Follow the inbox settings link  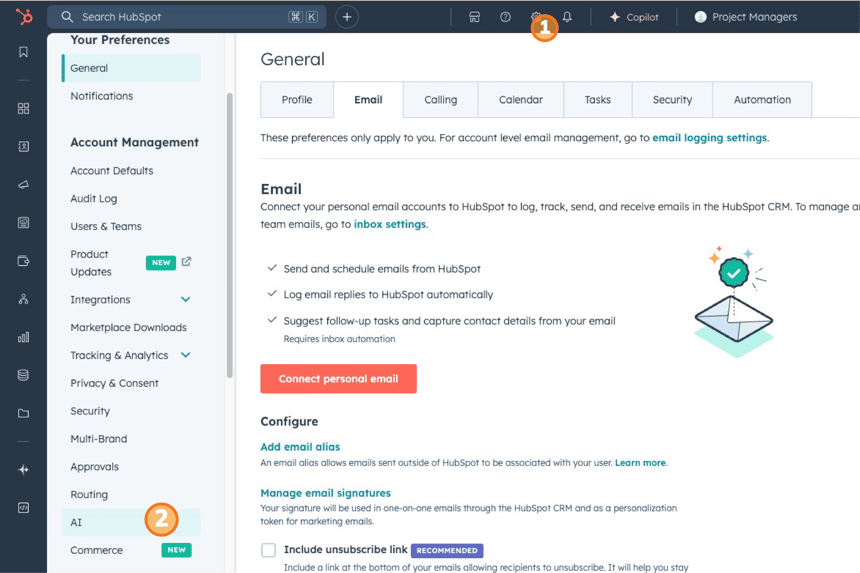pos(389,224)
